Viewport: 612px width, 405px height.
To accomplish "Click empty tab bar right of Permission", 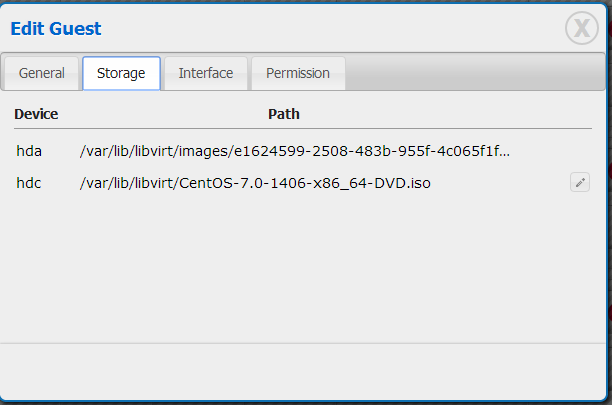I will pos(470,73).
